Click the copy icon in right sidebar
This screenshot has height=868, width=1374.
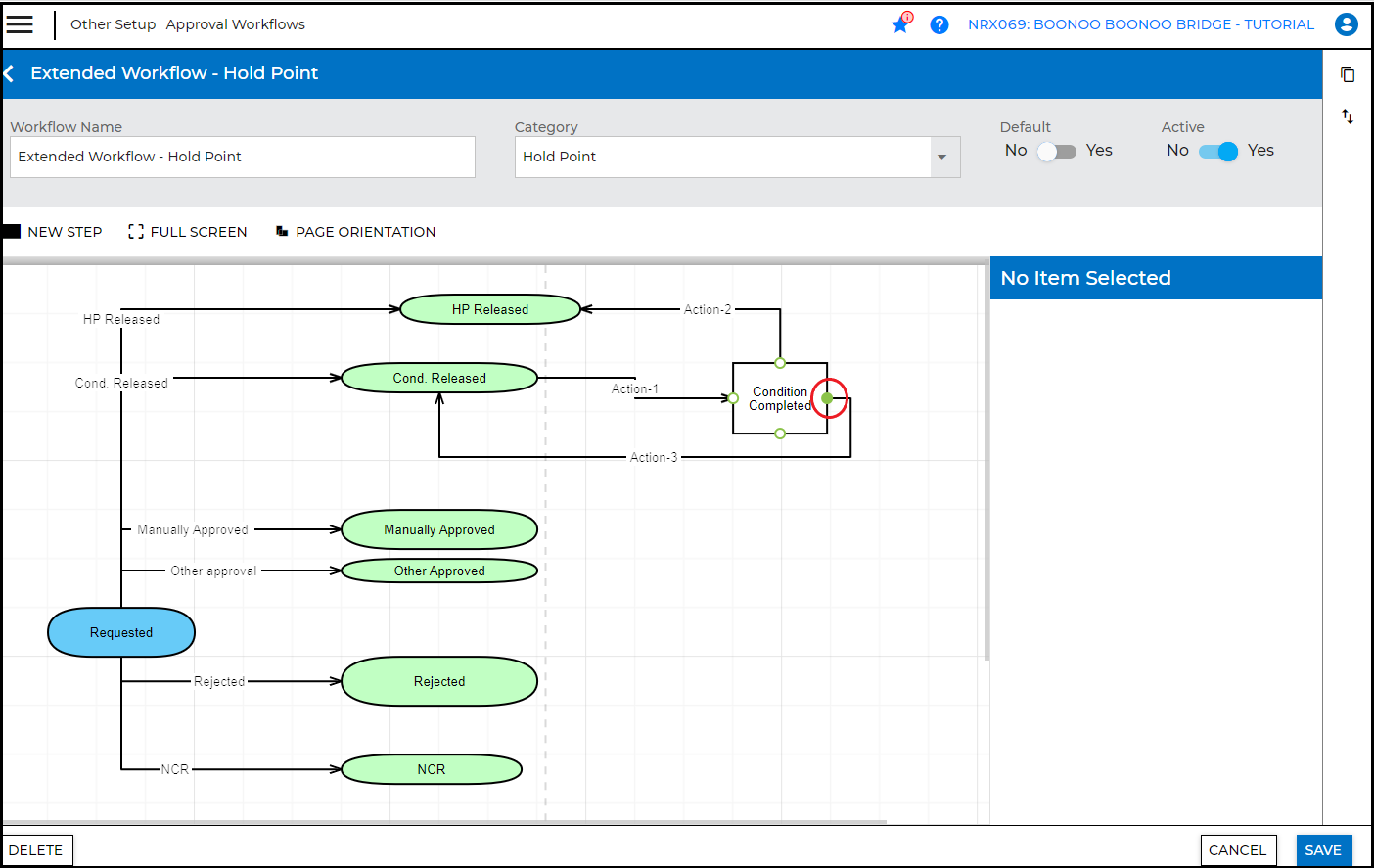pyautogui.click(x=1348, y=74)
